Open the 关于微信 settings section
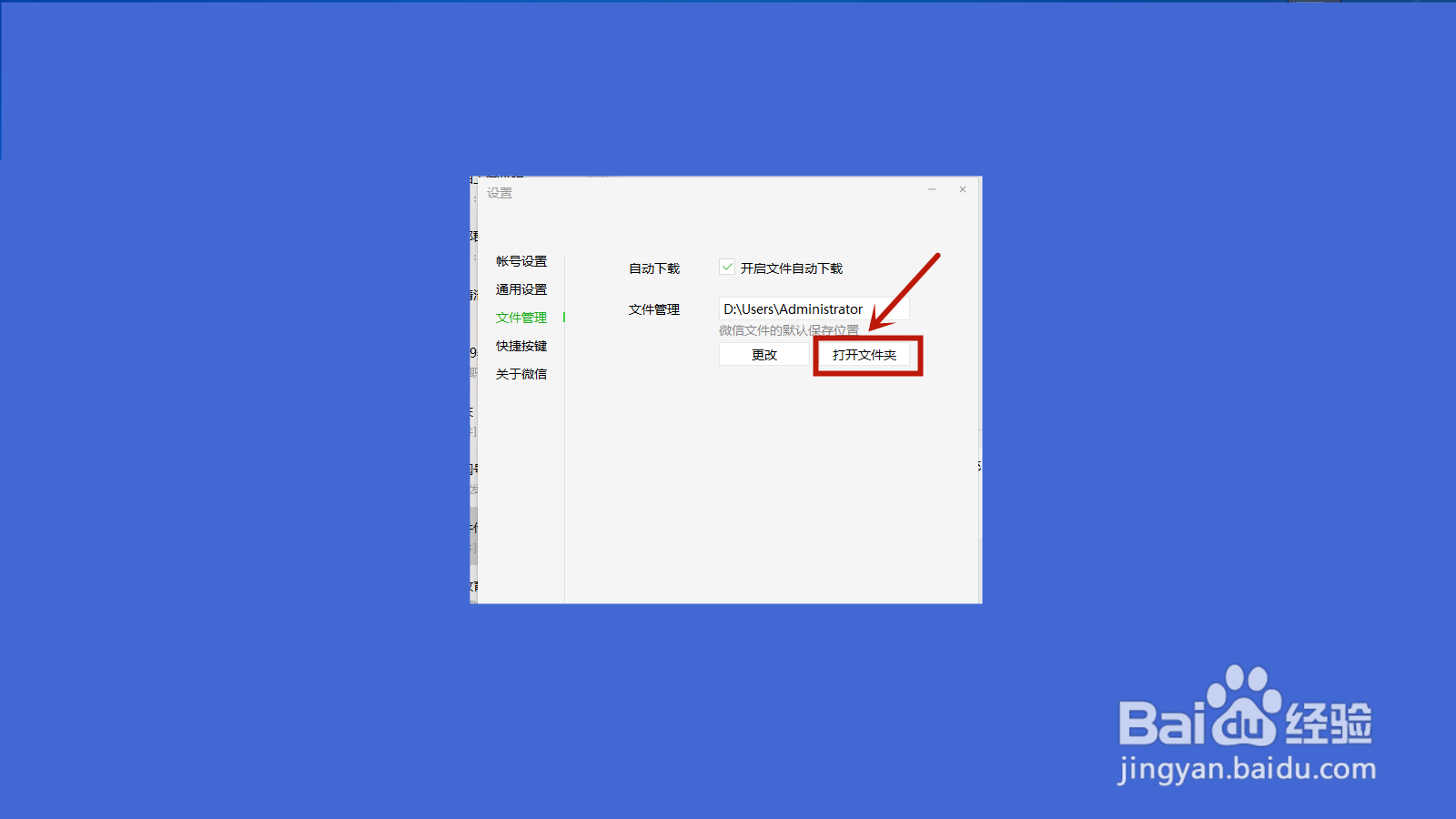The image size is (1456, 819). coord(521,374)
